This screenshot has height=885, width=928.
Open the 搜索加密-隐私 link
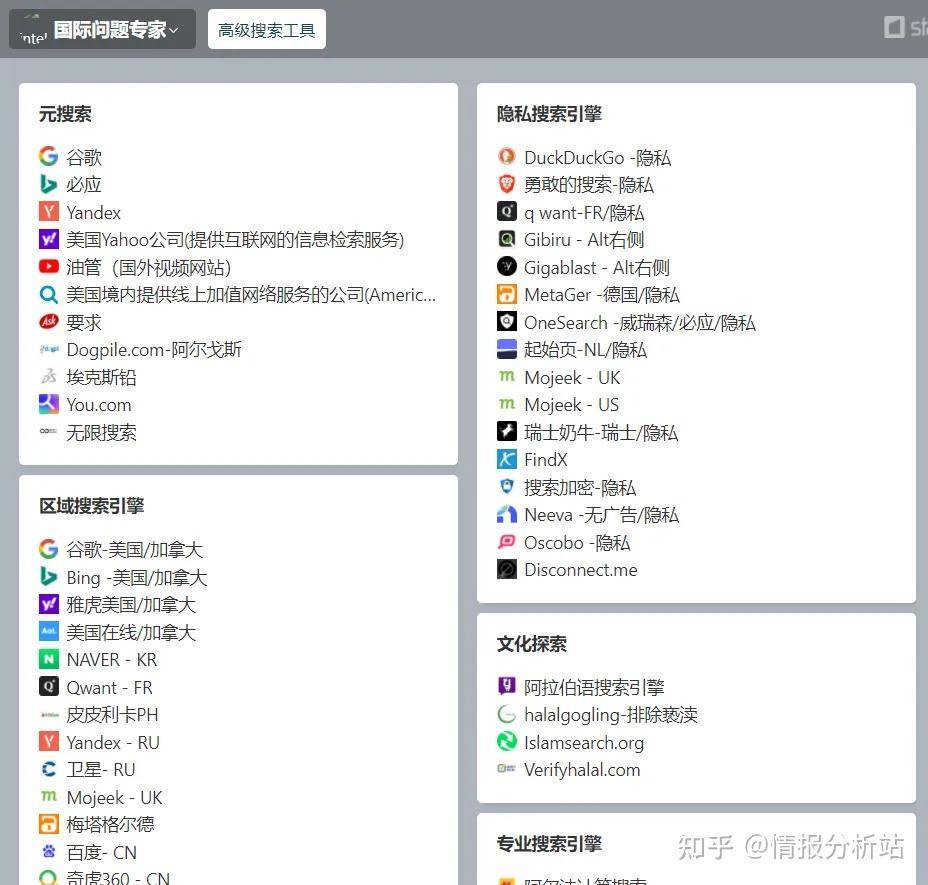[580, 487]
